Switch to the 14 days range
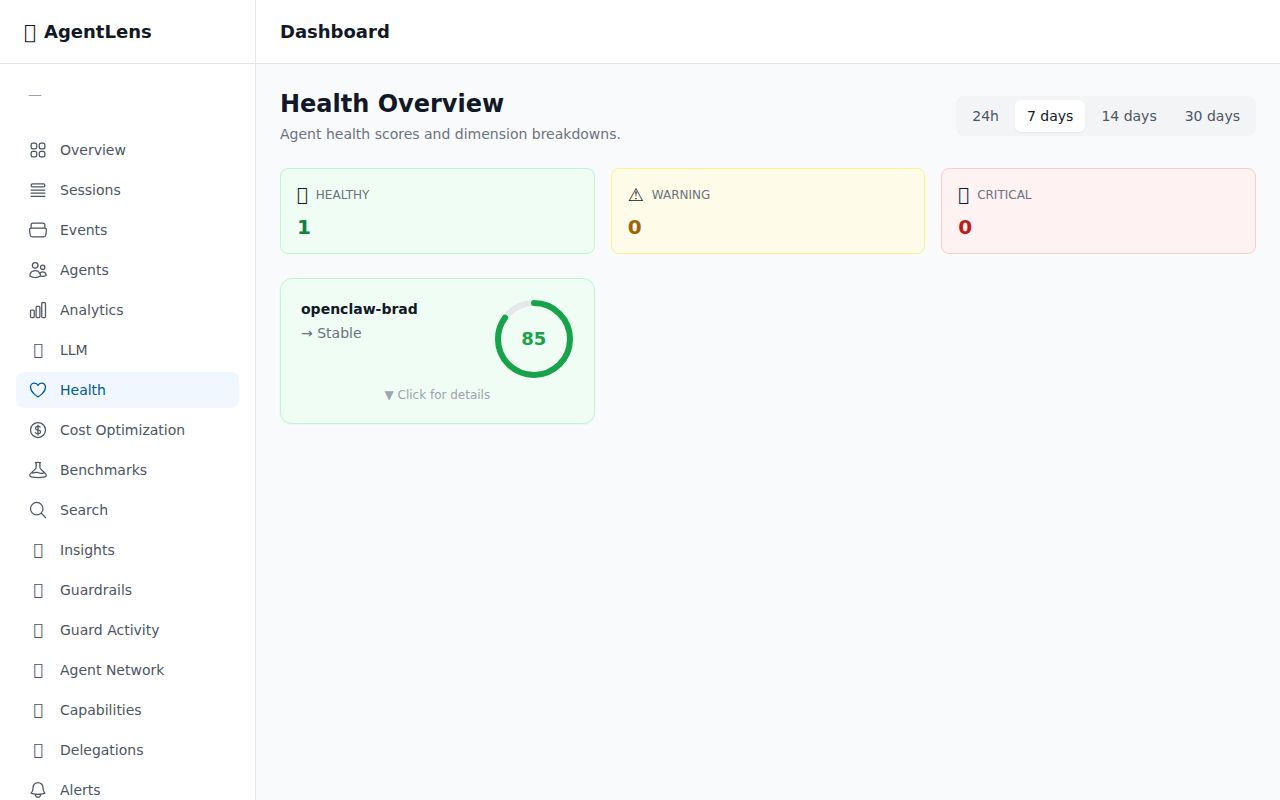Viewport: 1280px width, 800px height. click(x=1129, y=115)
